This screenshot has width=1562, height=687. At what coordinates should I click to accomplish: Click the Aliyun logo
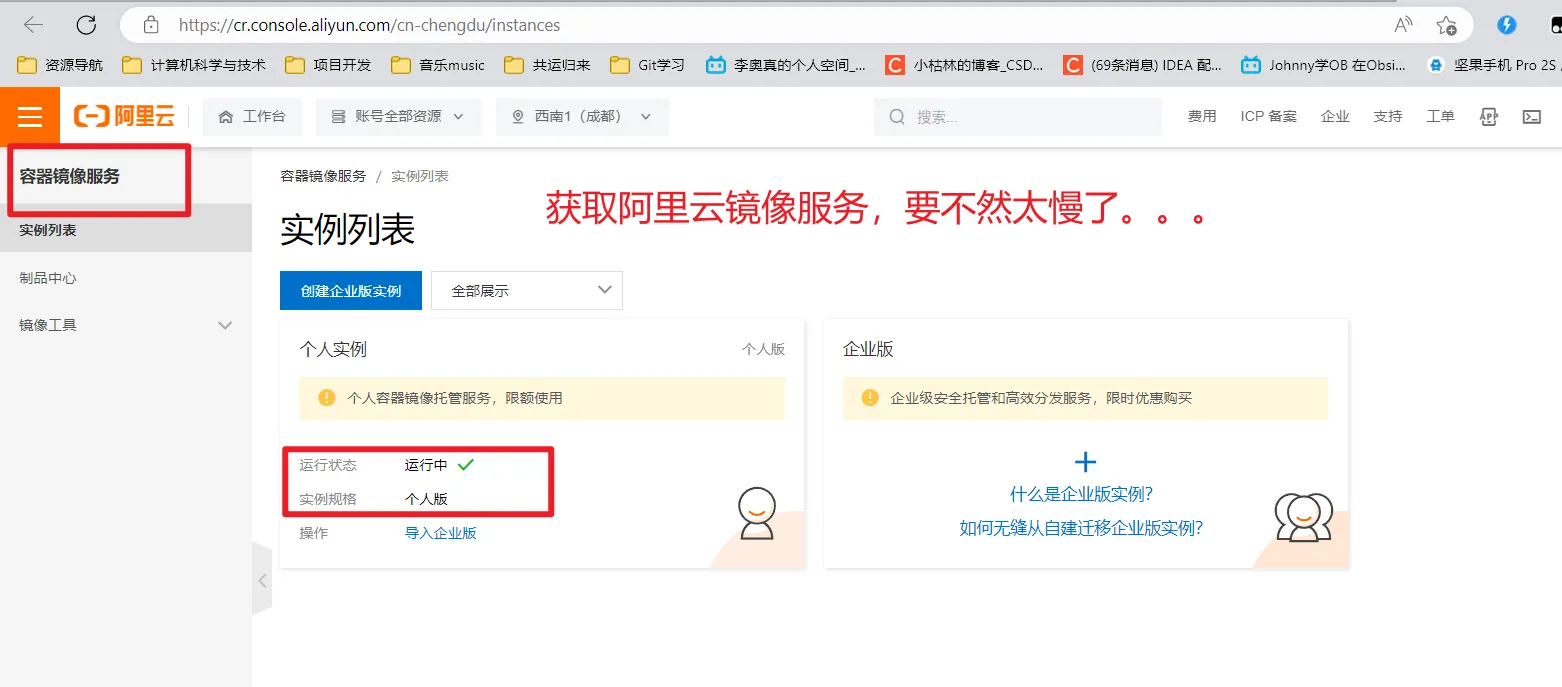tap(124, 117)
